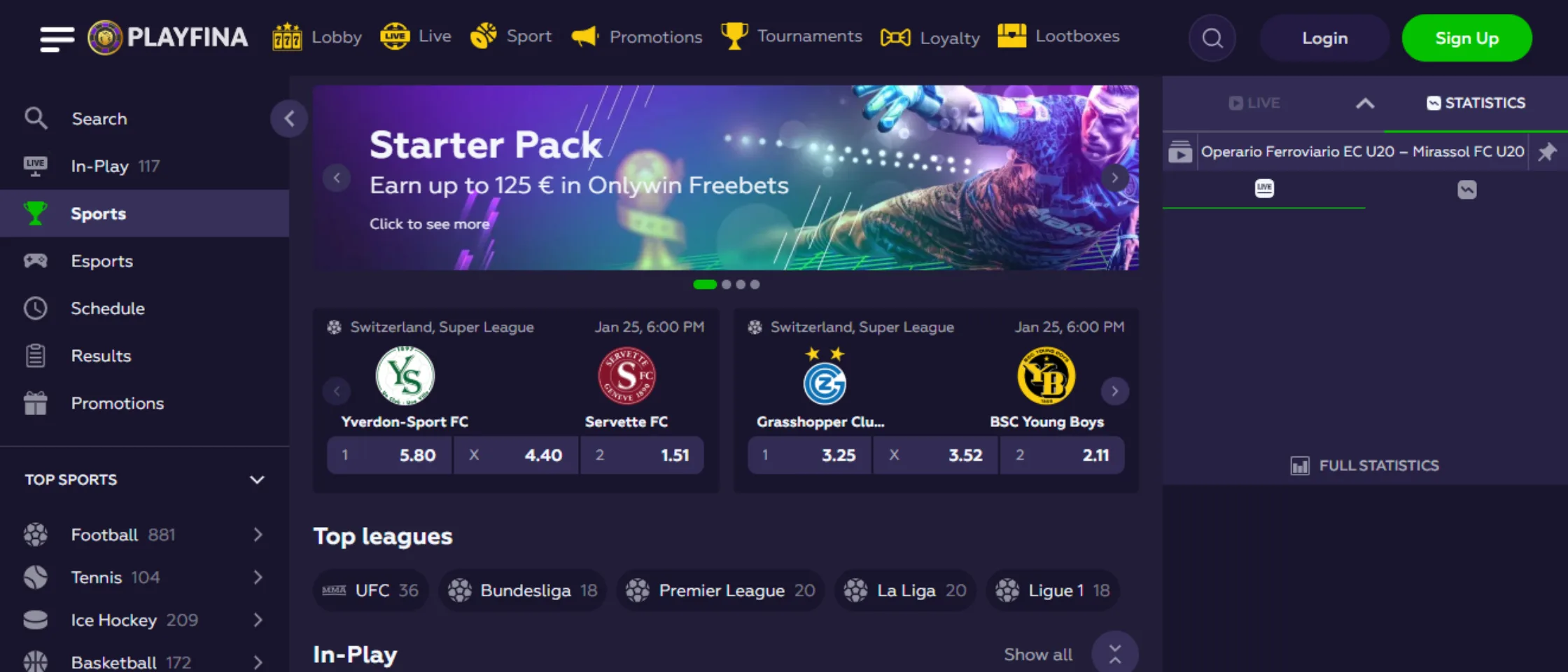This screenshot has width=1568, height=672.
Task: Collapse the left sidebar arrow
Action: (x=289, y=118)
